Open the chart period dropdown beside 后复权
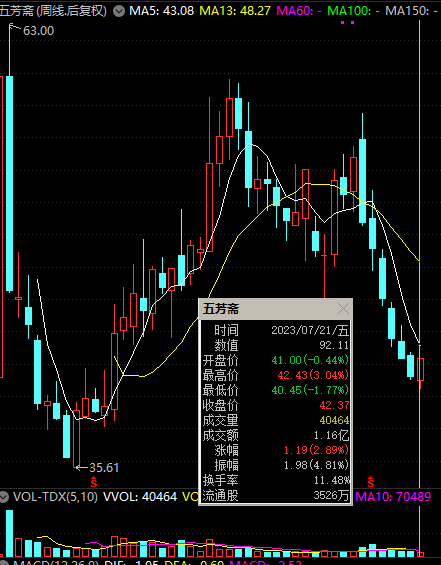The image size is (441, 565). 119,11
